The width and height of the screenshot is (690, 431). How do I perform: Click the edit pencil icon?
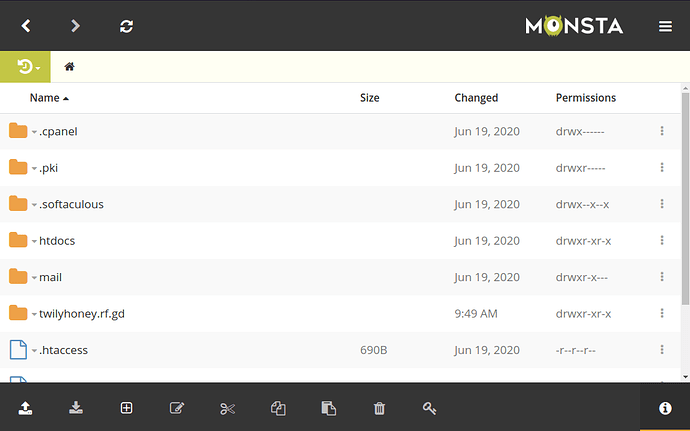pos(177,408)
